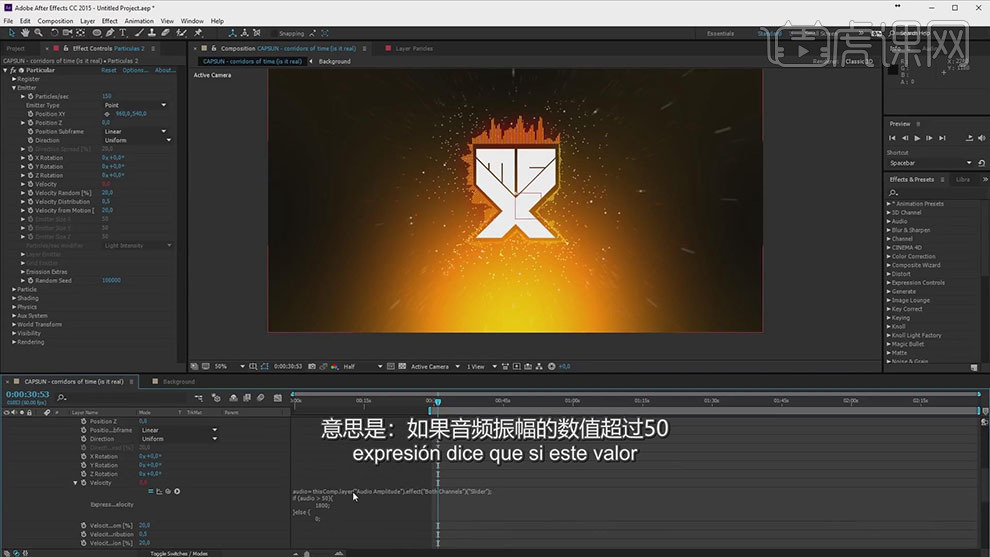Toggle the X Rotation stopwatch in timeline
Image resolution: width=990 pixels, height=557 pixels.
[x=83, y=456]
